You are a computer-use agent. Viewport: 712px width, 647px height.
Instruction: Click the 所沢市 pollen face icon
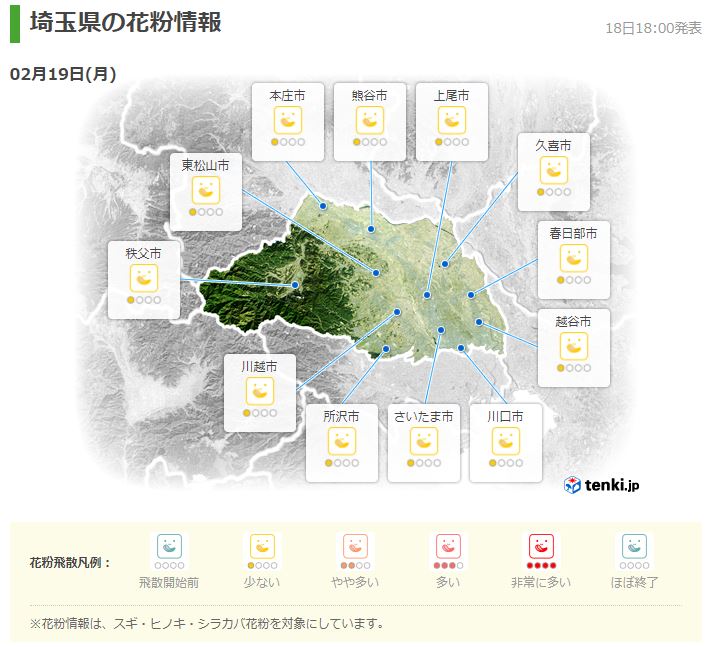(341, 441)
